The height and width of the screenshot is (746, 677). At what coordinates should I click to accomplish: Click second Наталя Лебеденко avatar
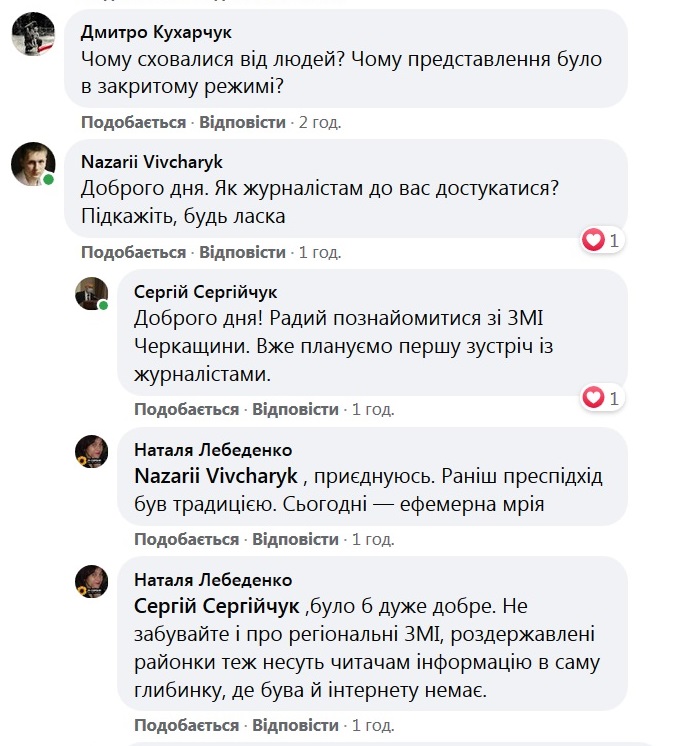click(x=92, y=581)
